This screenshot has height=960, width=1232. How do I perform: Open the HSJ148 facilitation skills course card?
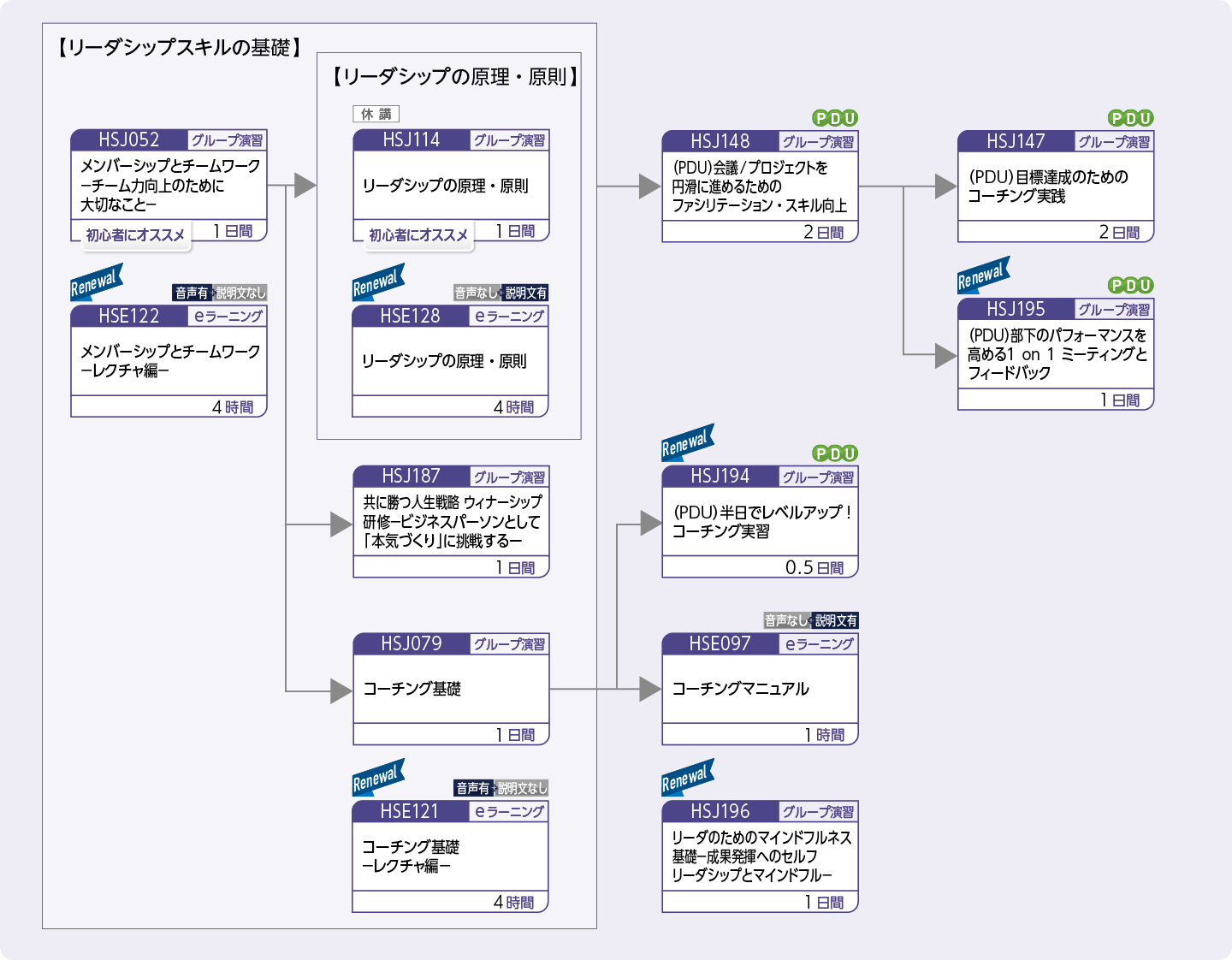pos(760,187)
